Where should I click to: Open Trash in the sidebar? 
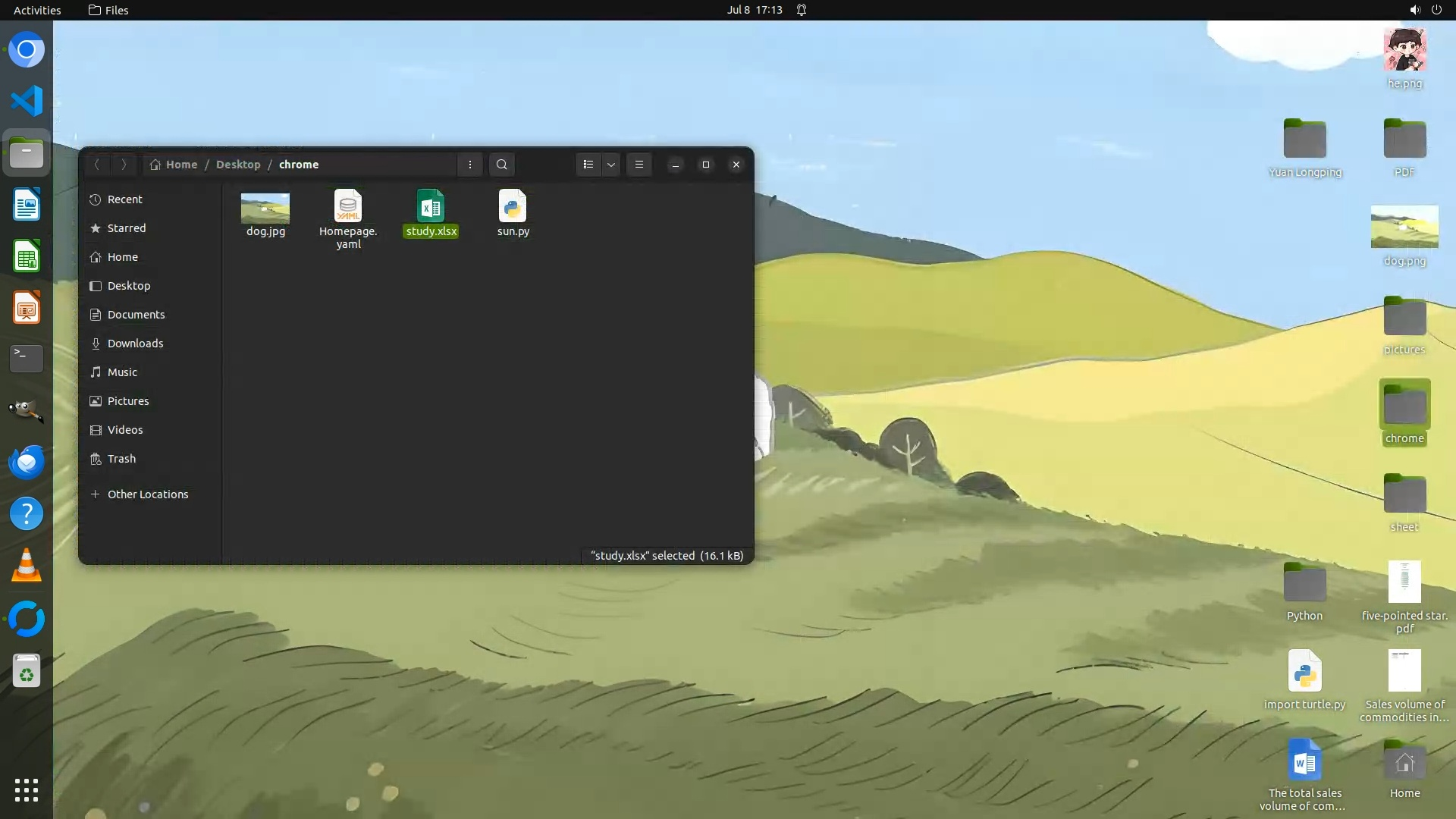coord(121,459)
